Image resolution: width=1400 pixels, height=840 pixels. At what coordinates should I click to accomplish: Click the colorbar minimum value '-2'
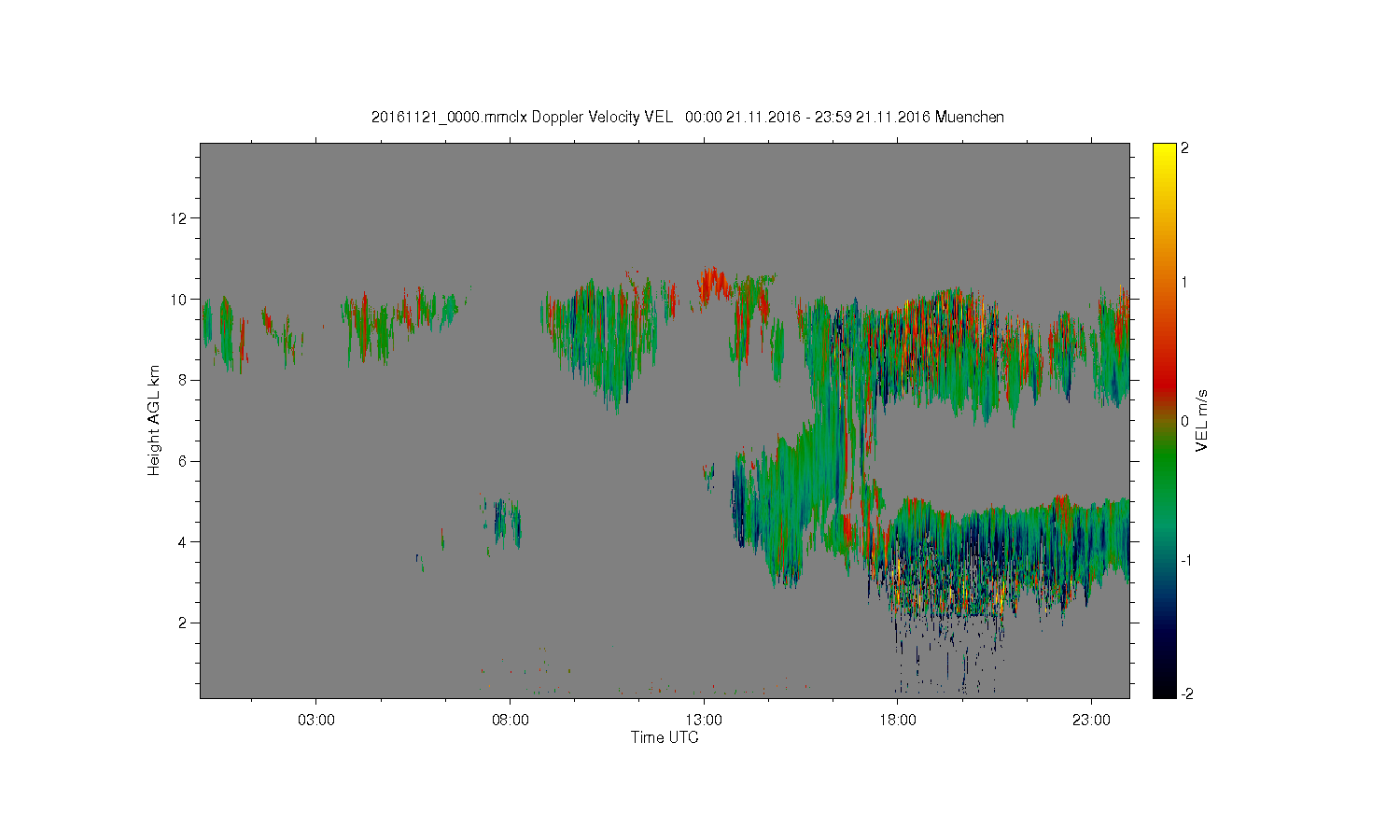pos(1186,693)
